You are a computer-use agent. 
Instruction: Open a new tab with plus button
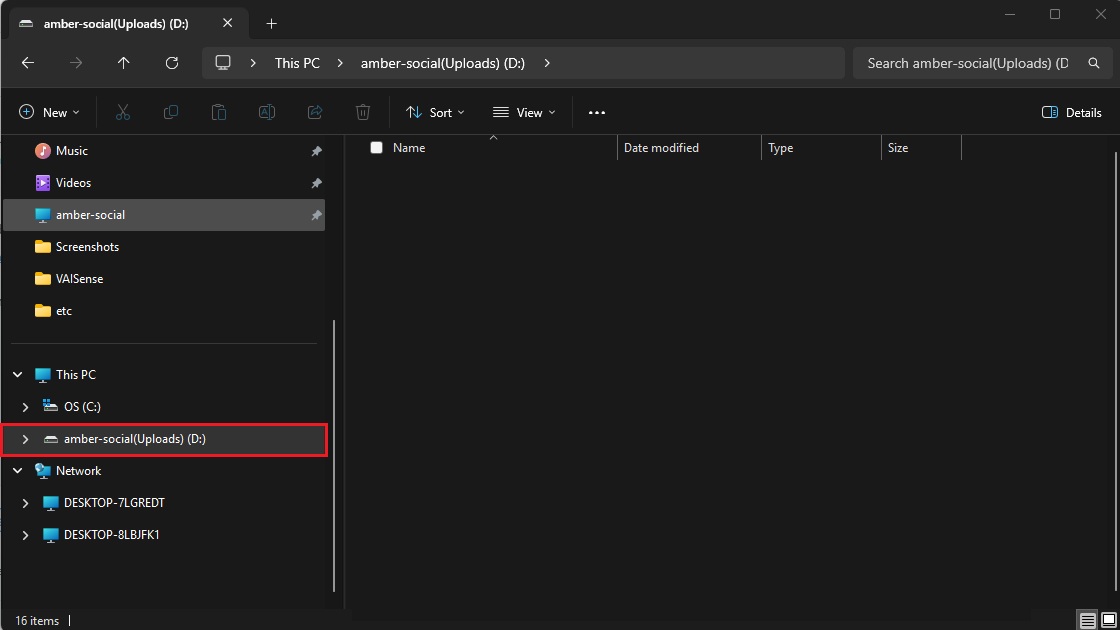271,24
